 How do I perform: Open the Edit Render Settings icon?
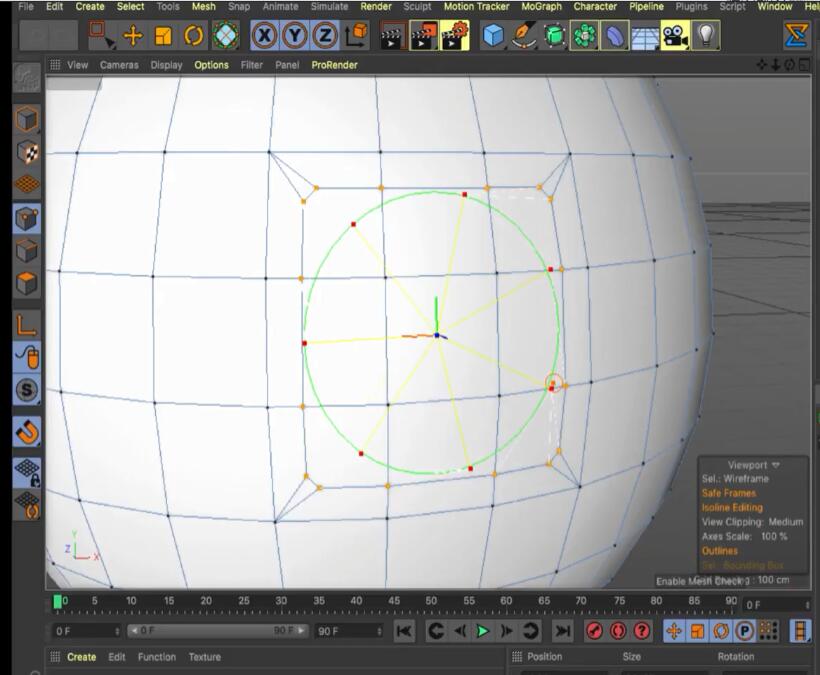point(455,36)
